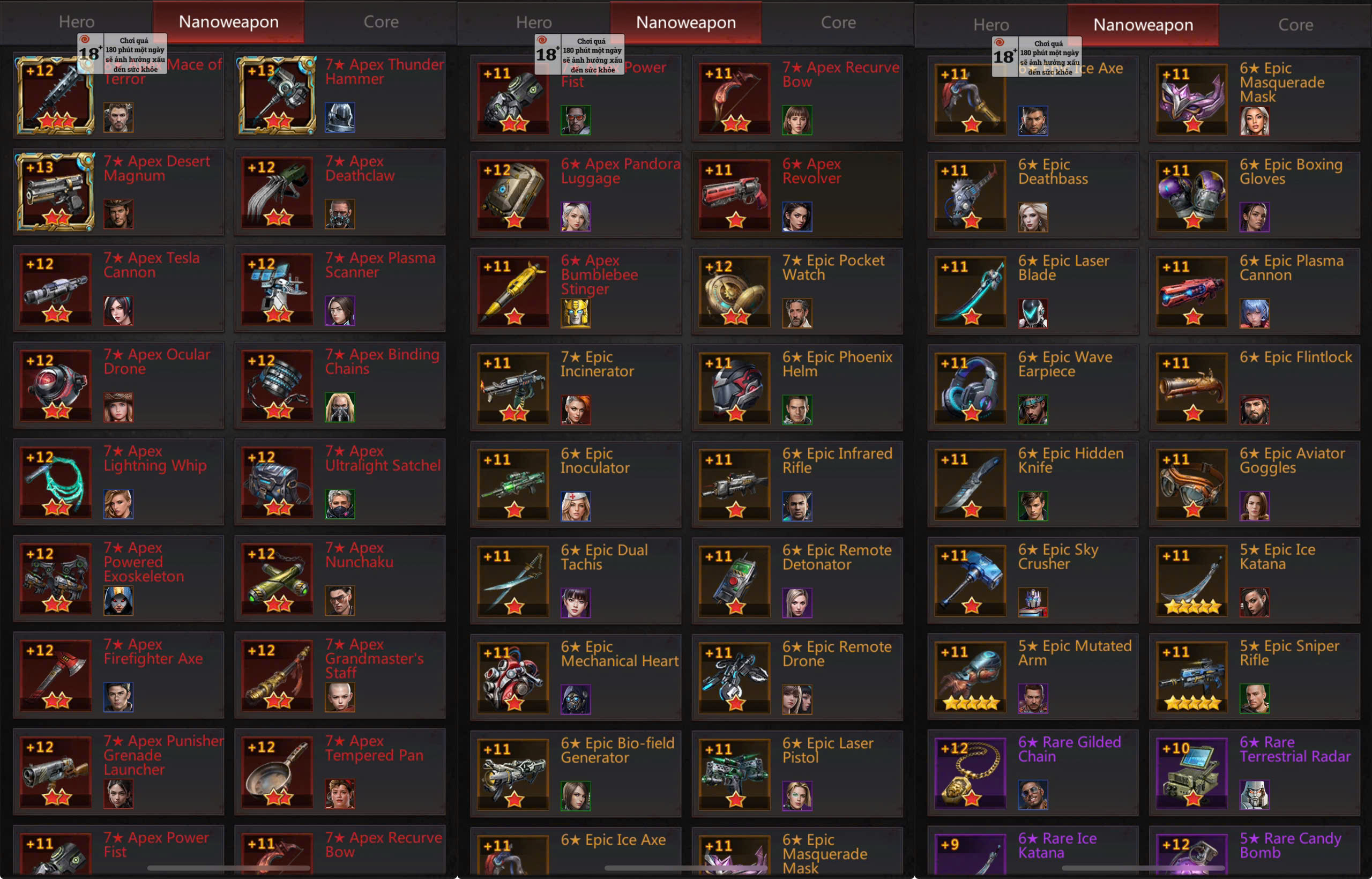Click the Bumblebee hero portrait
Screen dimensions: 1372x879
click(x=575, y=313)
